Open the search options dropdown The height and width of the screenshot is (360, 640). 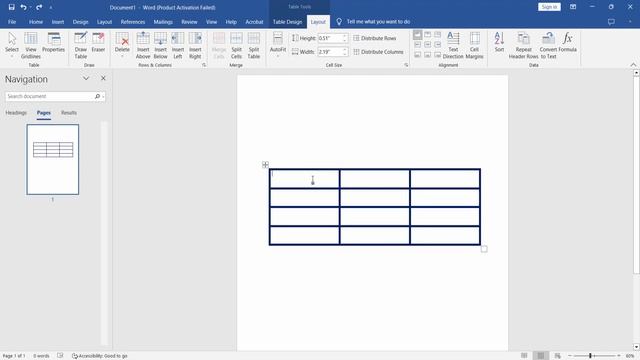point(104,96)
